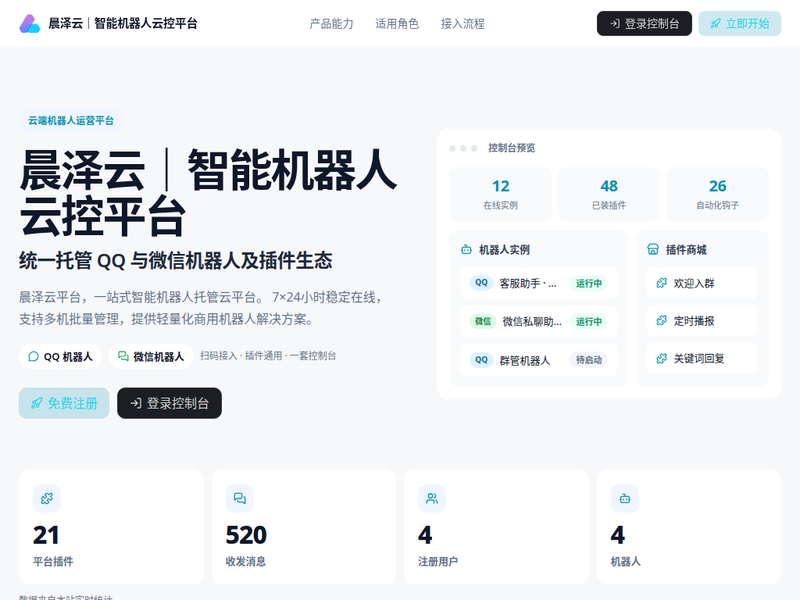Click the 48 已装插件 stat card
The image size is (800, 600).
click(x=609, y=194)
